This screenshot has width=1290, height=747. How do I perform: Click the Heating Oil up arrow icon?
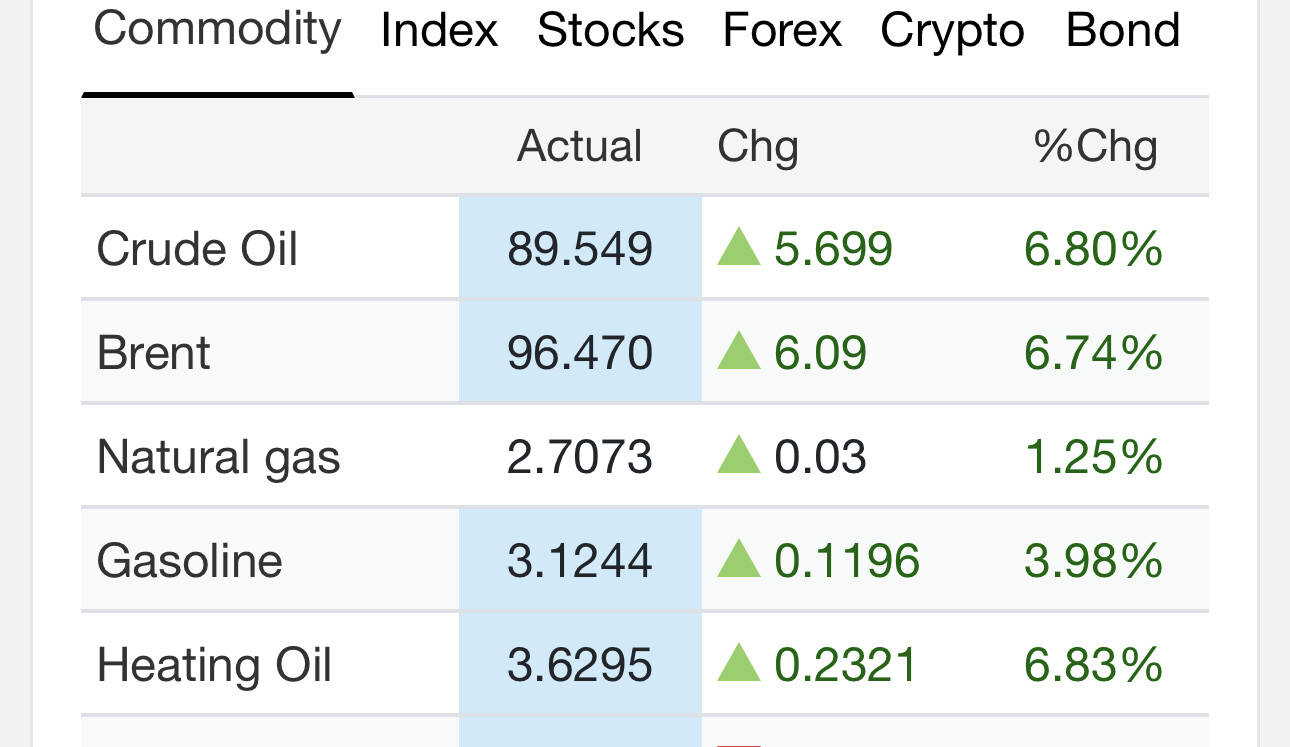click(739, 665)
